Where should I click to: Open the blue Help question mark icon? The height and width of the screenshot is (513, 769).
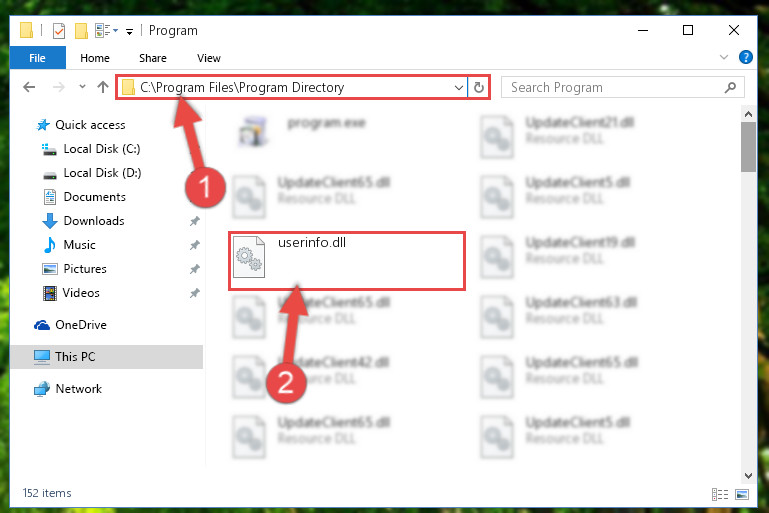point(745,57)
